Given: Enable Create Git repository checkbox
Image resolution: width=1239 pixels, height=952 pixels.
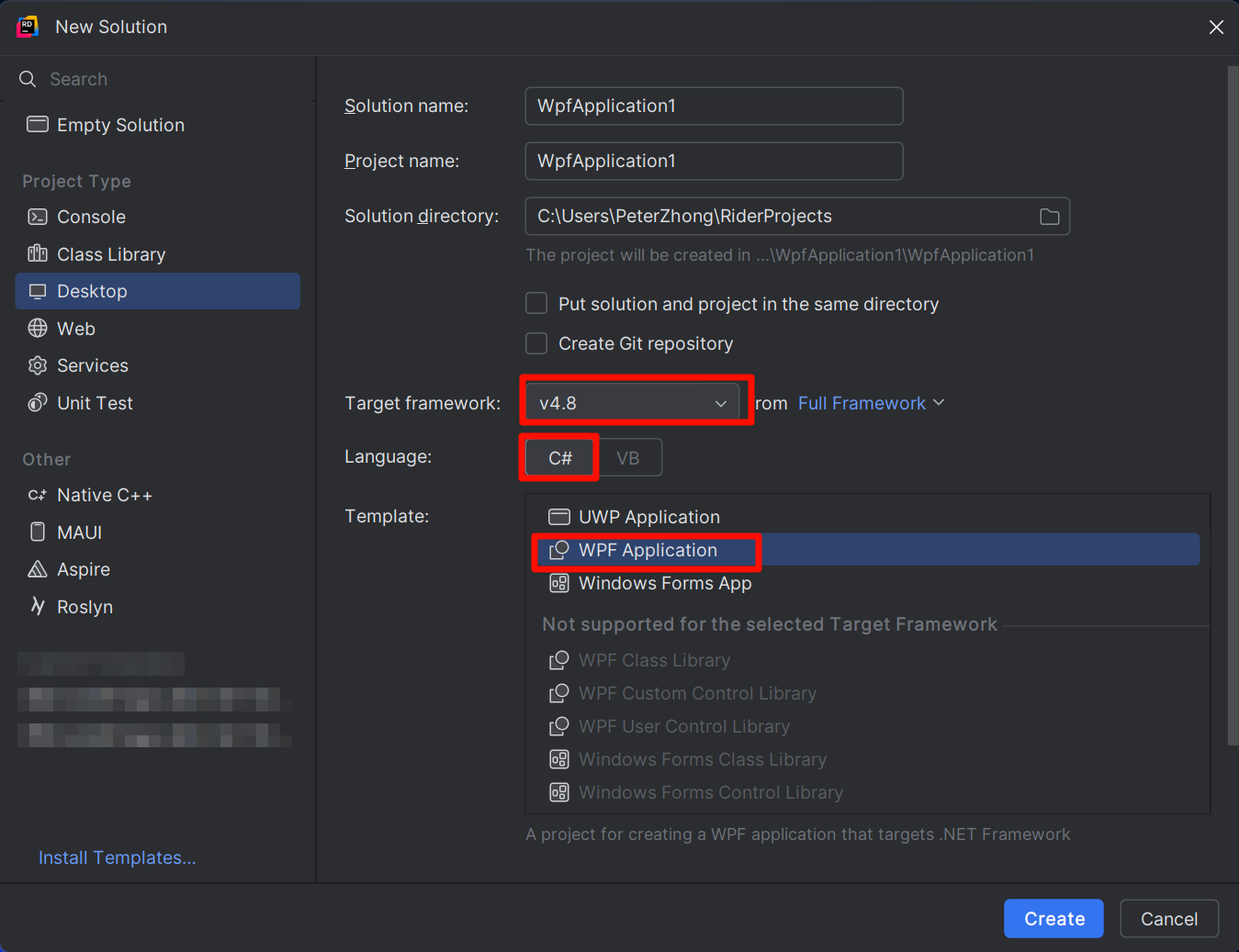Looking at the screenshot, I should pyautogui.click(x=536, y=343).
